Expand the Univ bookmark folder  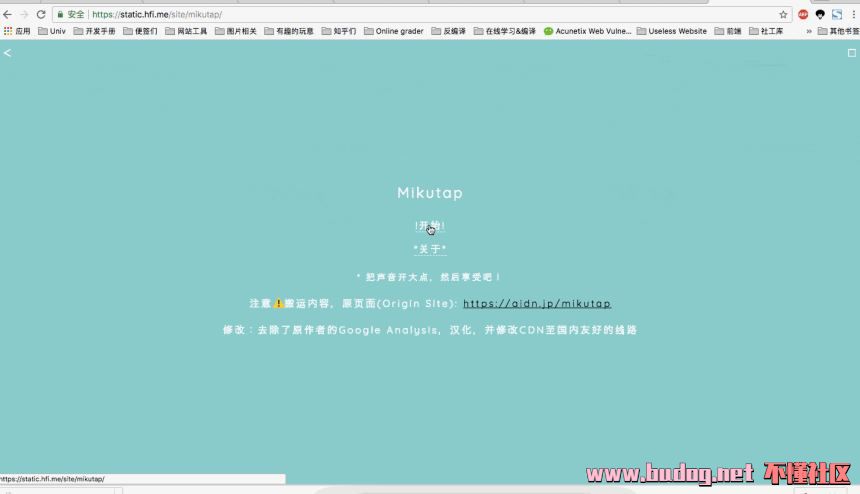click(52, 31)
